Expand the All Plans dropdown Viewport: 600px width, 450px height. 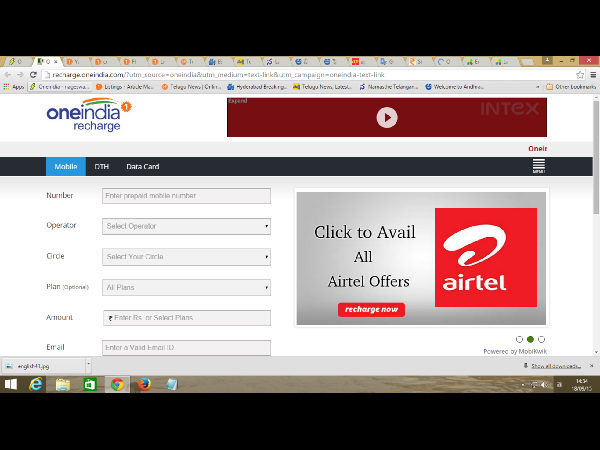186,287
